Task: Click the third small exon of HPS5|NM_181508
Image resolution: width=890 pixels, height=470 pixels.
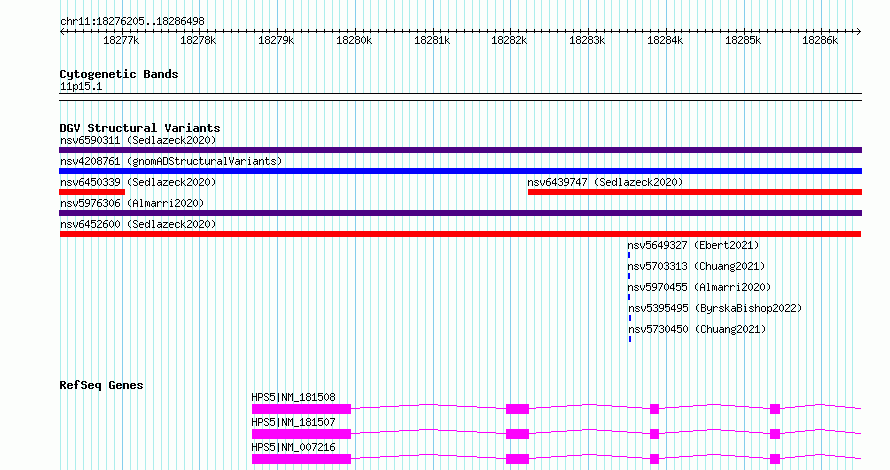Action: click(654, 409)
